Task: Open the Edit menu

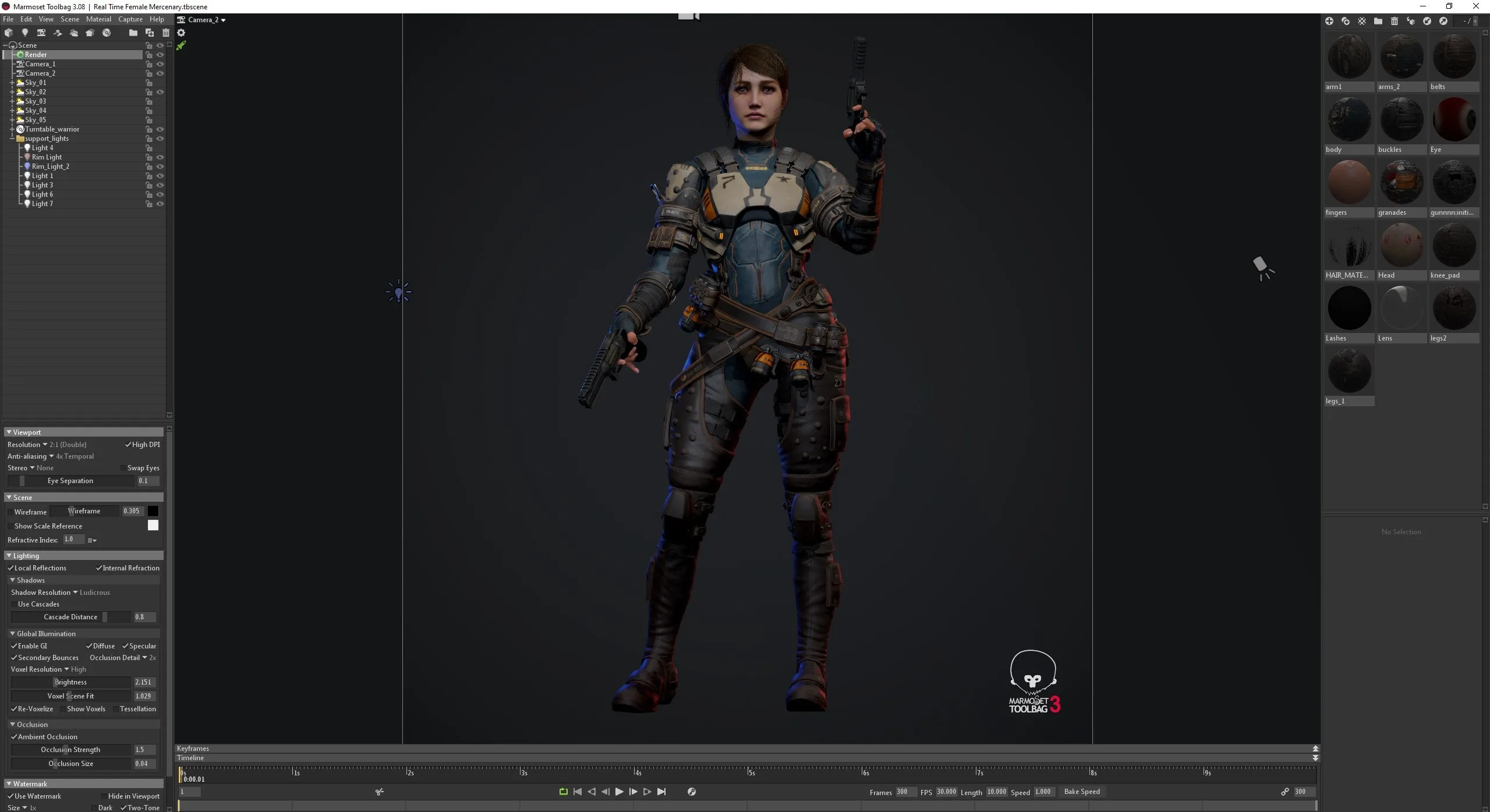Action: (26, 19)
